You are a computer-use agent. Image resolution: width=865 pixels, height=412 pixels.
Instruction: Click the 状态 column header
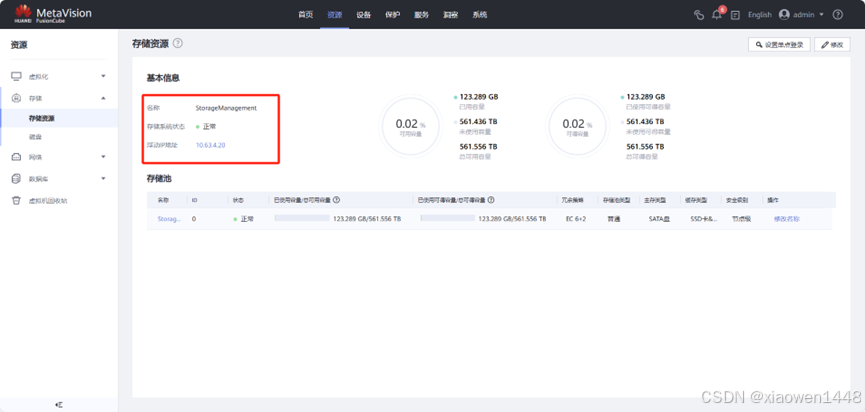[238, 200]
